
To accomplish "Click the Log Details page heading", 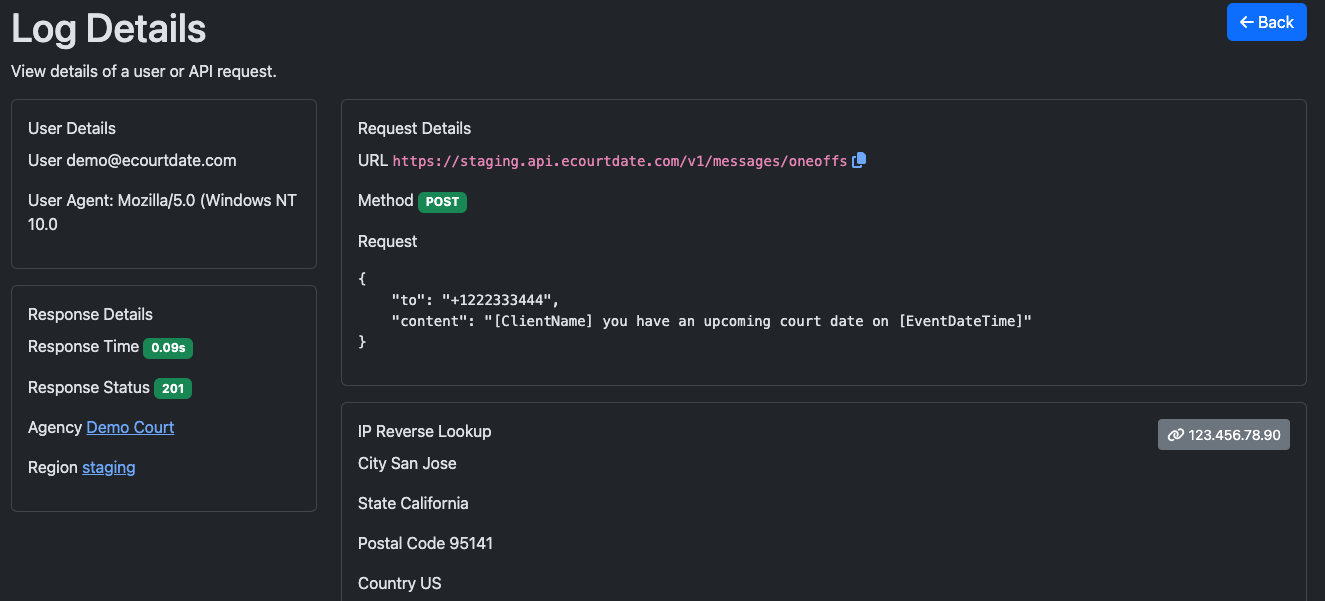I will (x=109, y=28).
